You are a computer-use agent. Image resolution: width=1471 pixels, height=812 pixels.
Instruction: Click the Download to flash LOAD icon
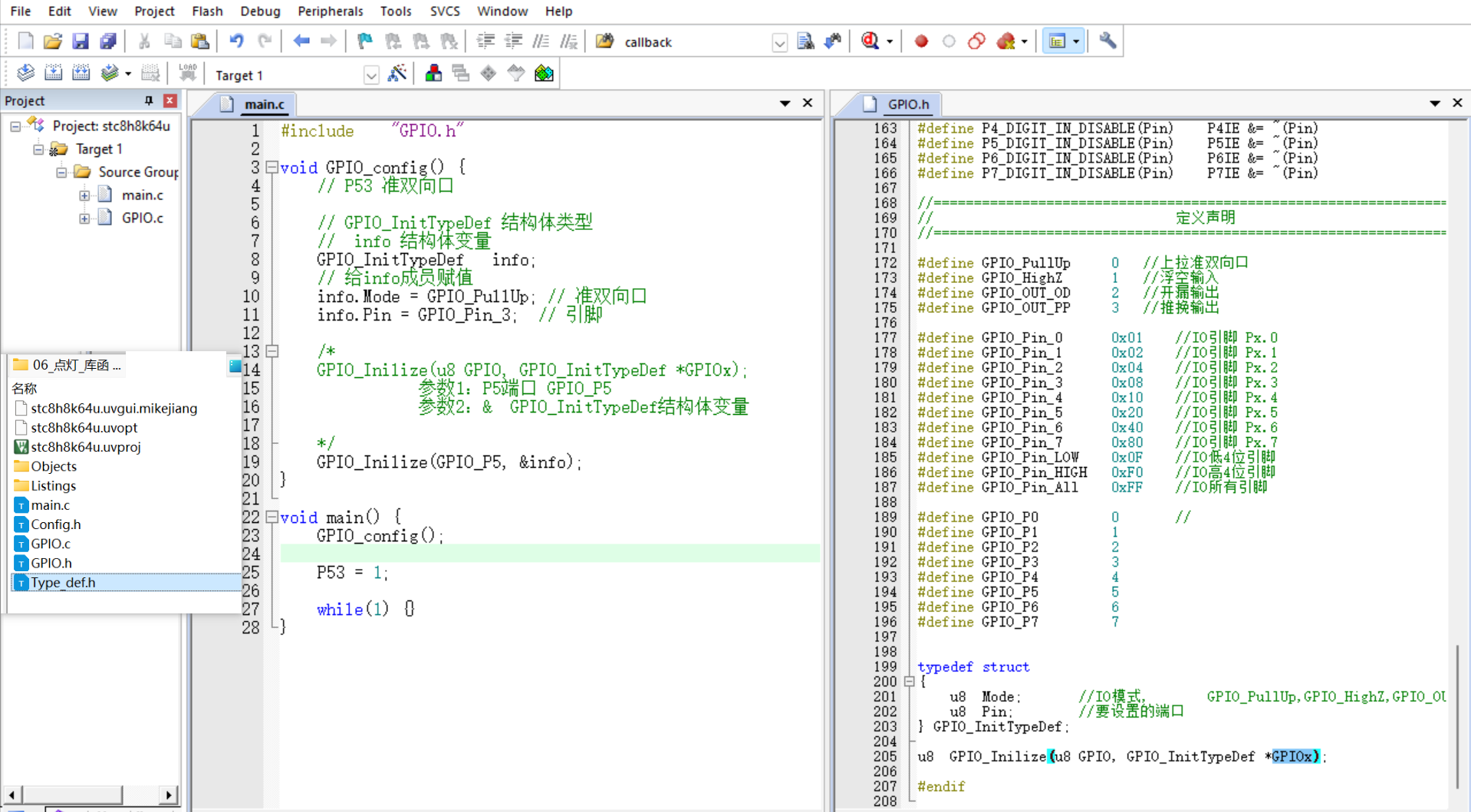click(187, 74)
